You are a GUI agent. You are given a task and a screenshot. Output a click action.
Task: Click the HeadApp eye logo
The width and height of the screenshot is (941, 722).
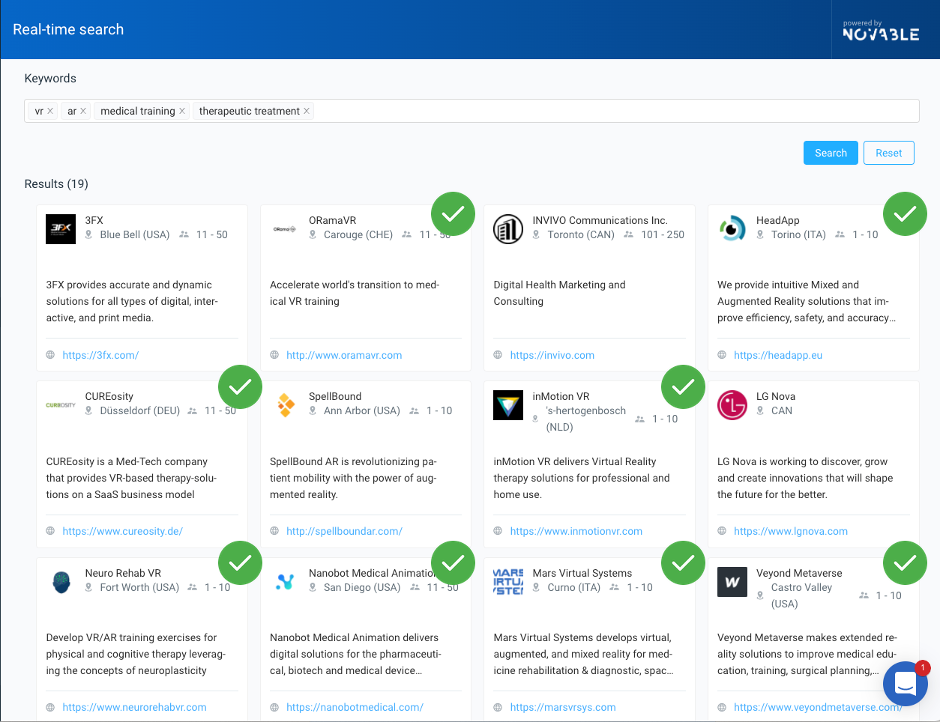(x=732, y=229)
